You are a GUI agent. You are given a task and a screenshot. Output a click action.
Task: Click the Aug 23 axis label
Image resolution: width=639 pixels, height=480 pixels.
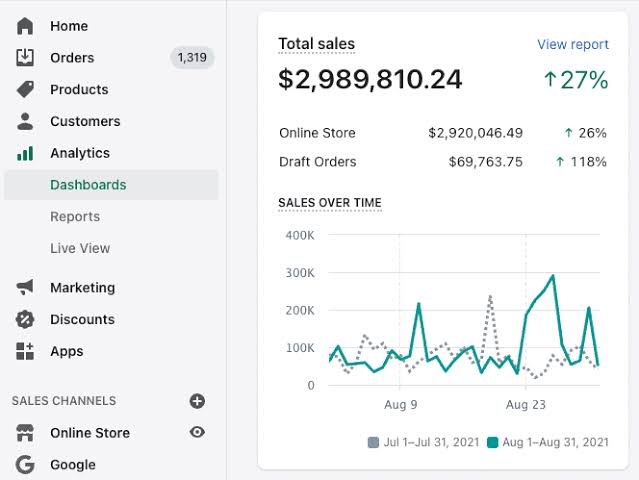[526, 405]
